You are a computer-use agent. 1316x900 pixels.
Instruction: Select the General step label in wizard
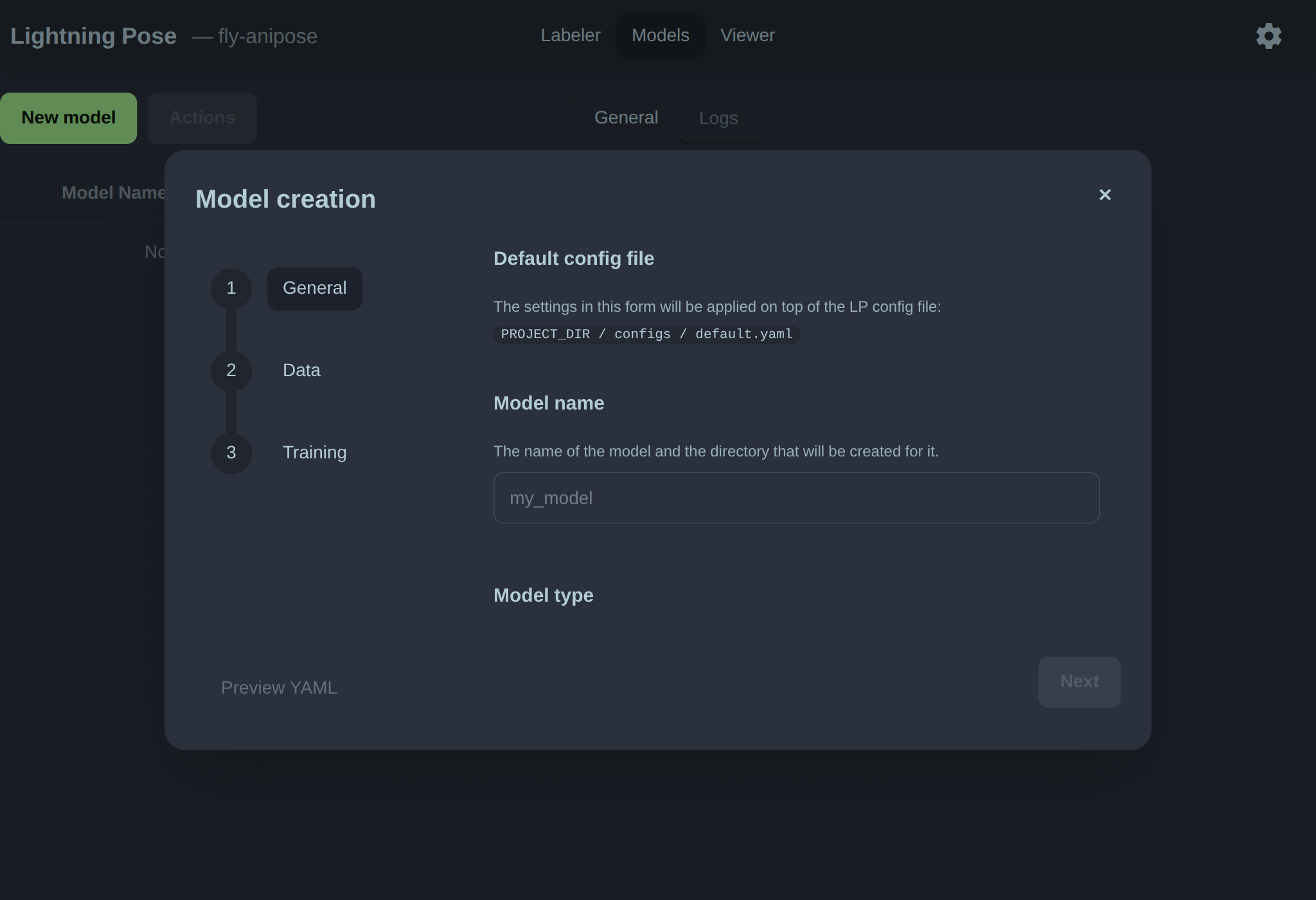coord(314,289)
